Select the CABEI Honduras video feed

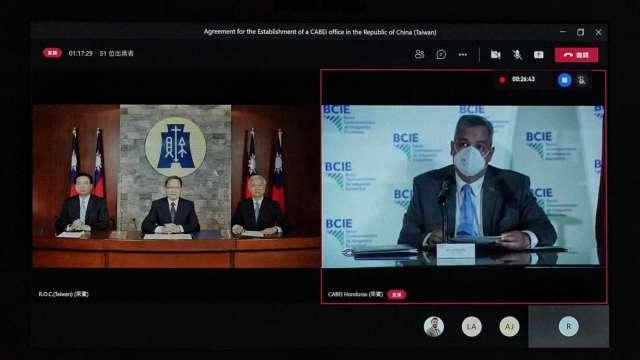(x=463, y=186)
